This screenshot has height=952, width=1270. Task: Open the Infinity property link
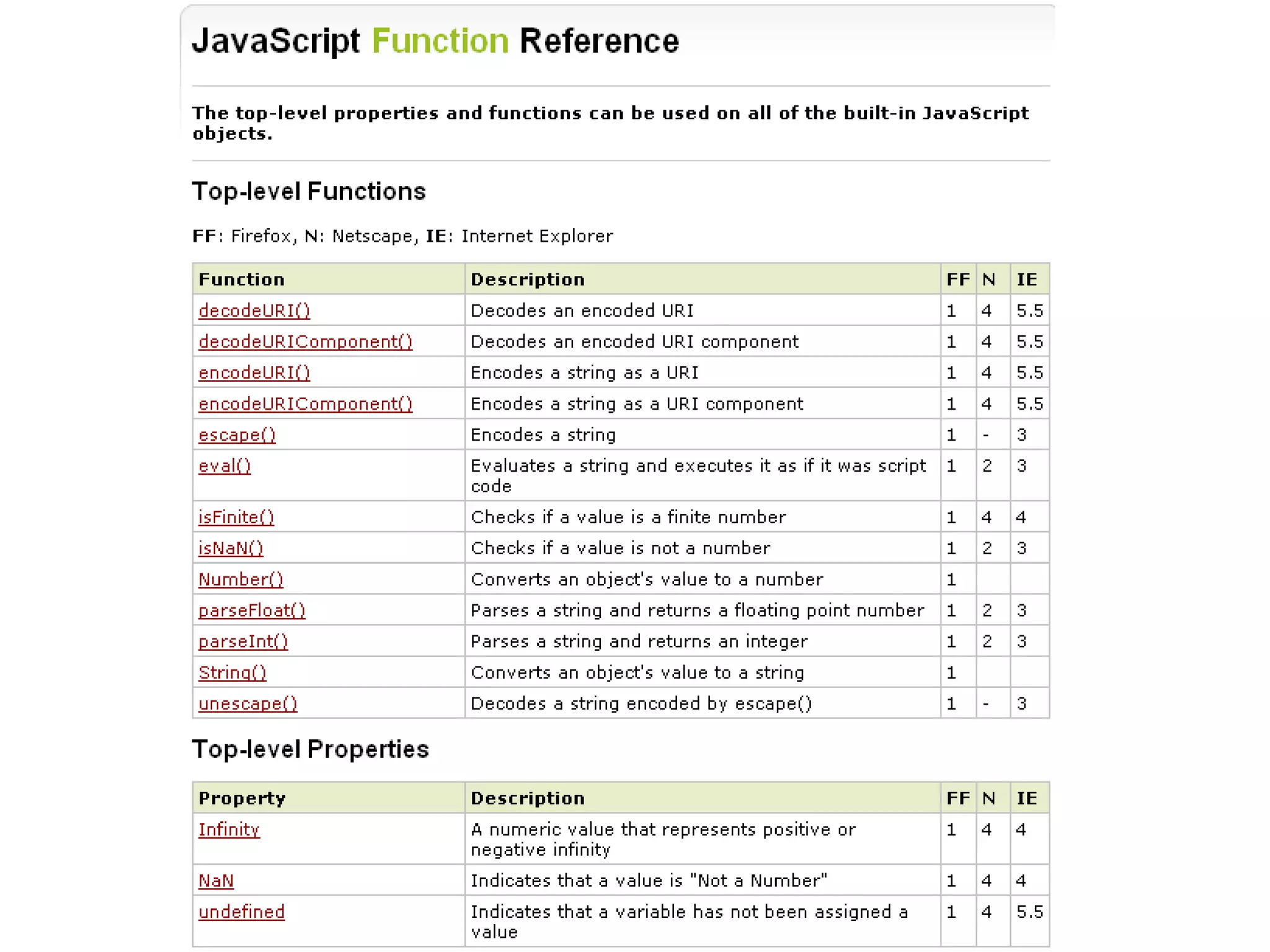coord(229,829)
